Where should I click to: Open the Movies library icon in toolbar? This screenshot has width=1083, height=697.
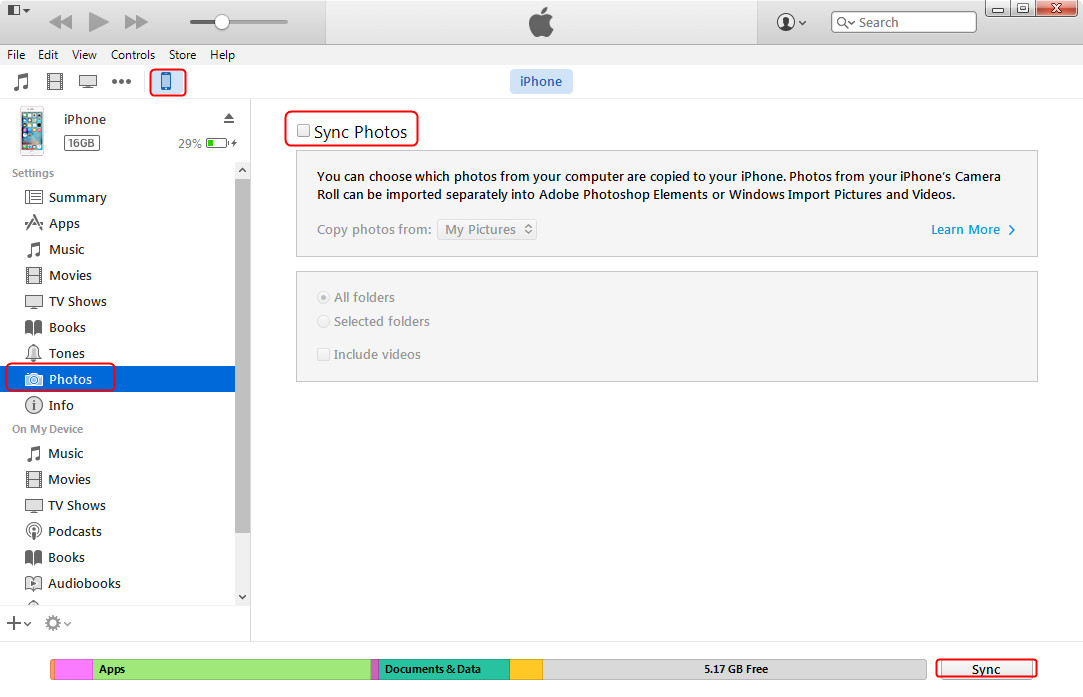click(x=55, y=82)
